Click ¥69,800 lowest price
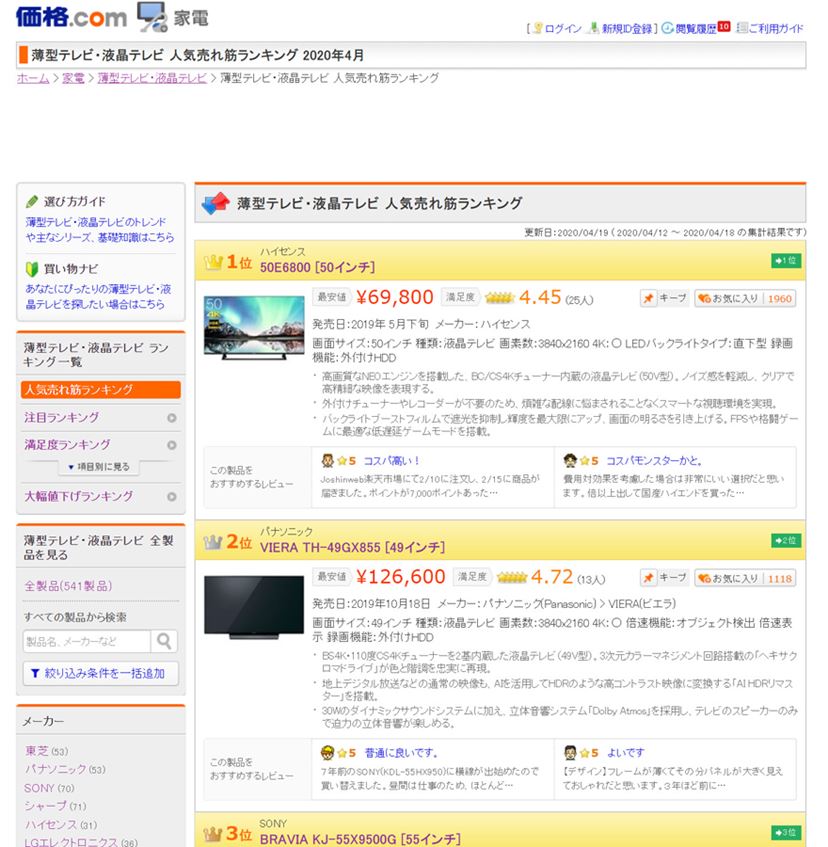 (x=395, y=297)
